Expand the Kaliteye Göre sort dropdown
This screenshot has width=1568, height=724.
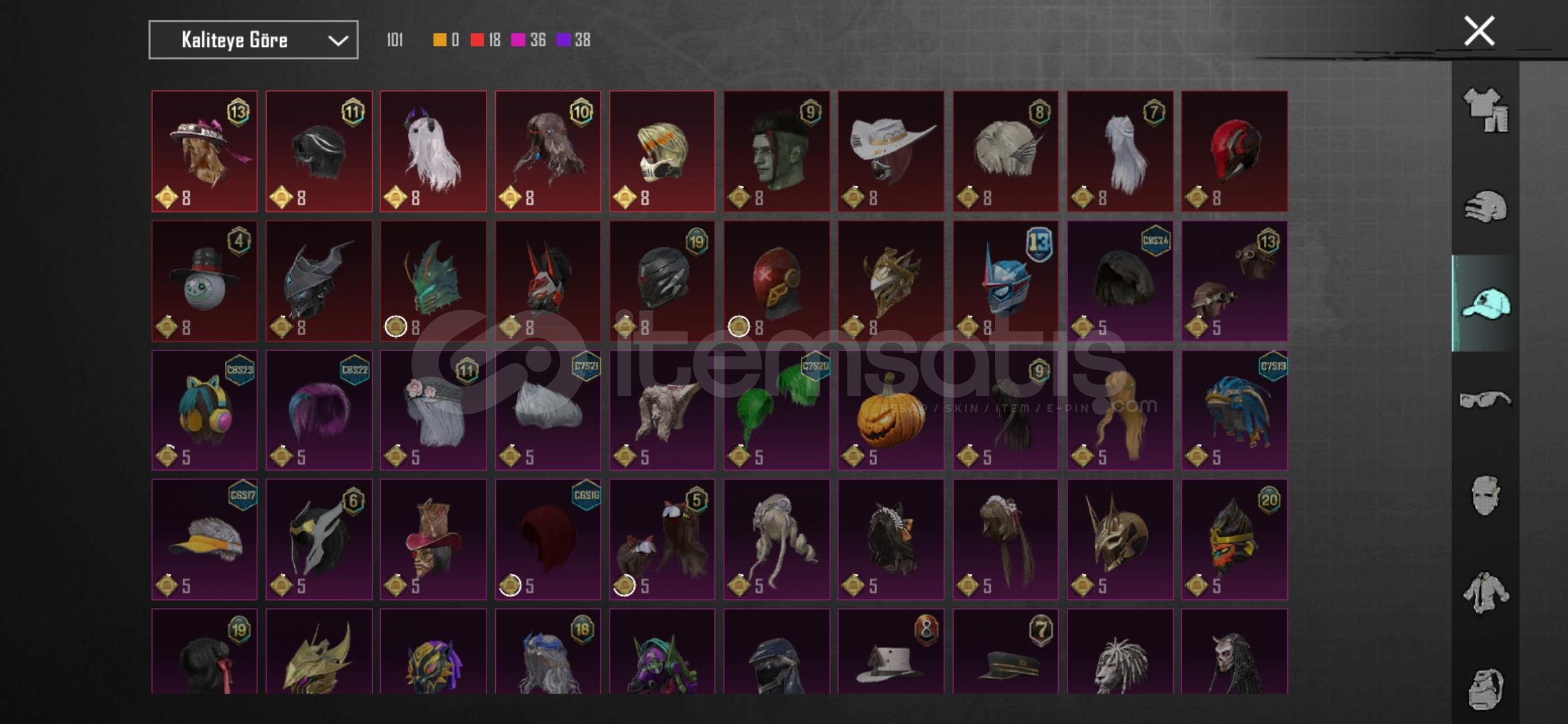(253, 40)
